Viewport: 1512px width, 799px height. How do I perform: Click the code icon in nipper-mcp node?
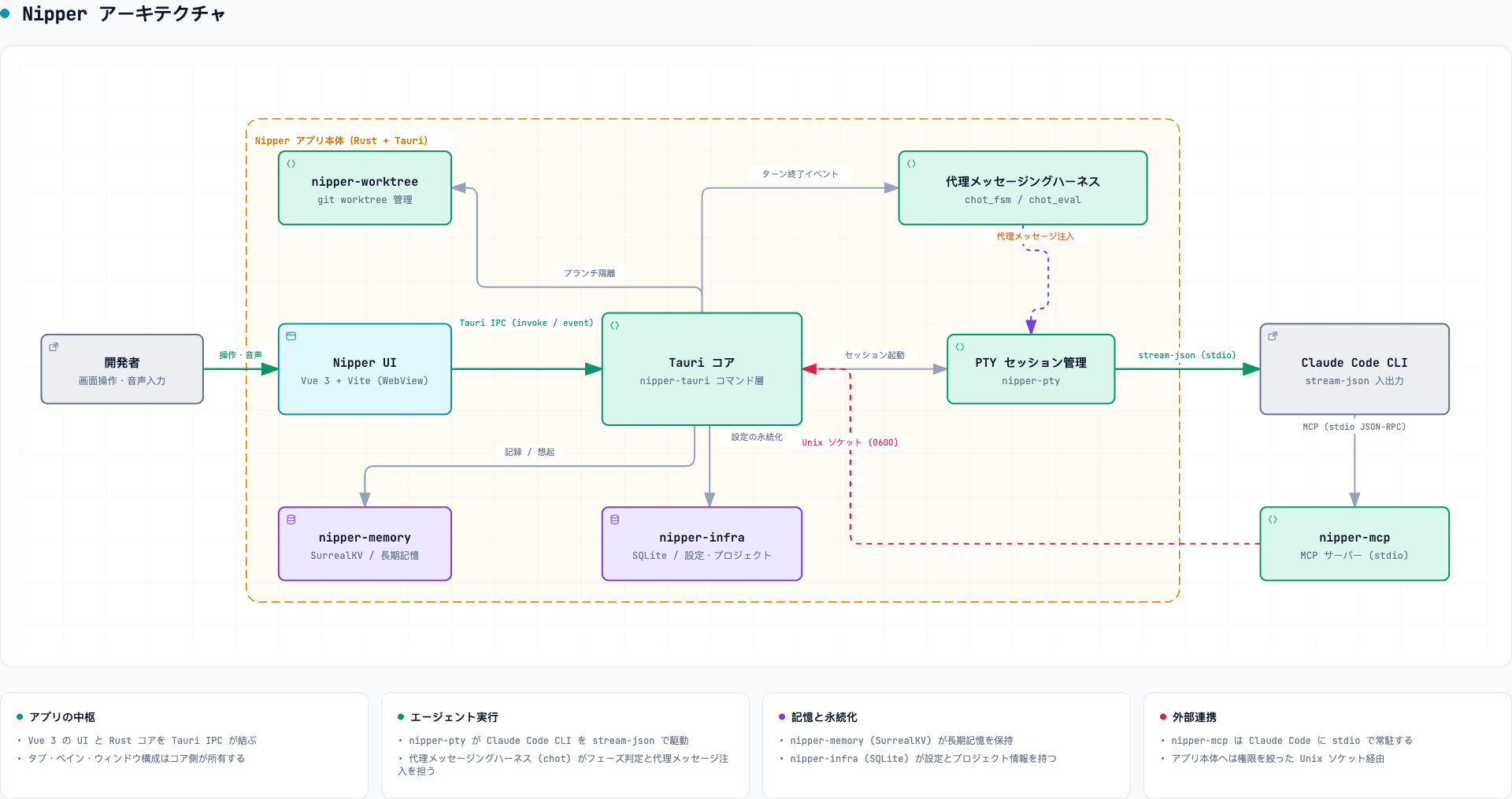(1273, 520)
